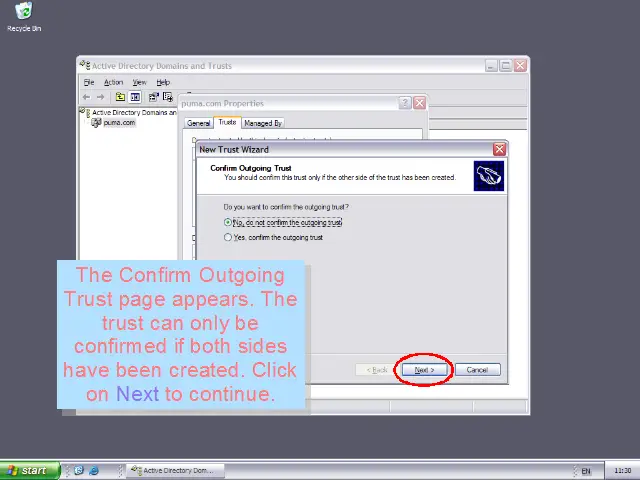
Task: Click the Internet Explorer quick launch icon
Action: 94,470
